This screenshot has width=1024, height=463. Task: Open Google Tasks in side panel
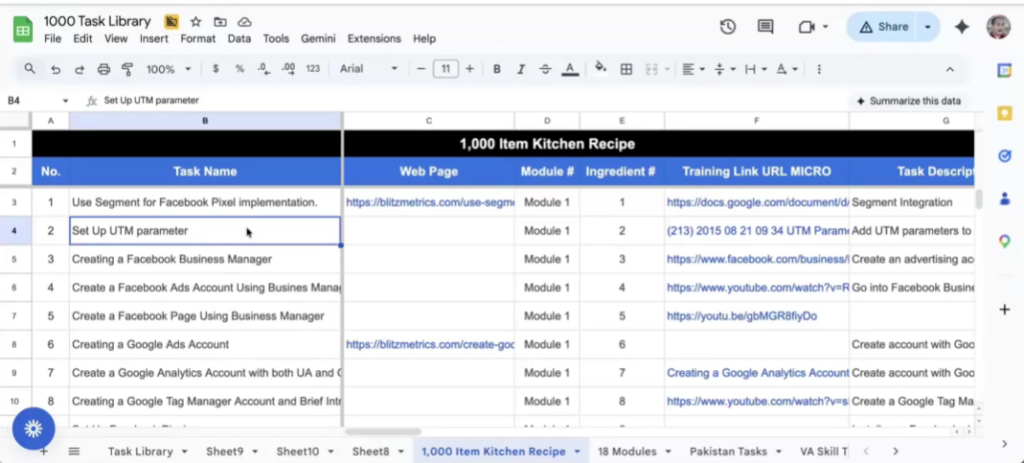(1004, 155)
